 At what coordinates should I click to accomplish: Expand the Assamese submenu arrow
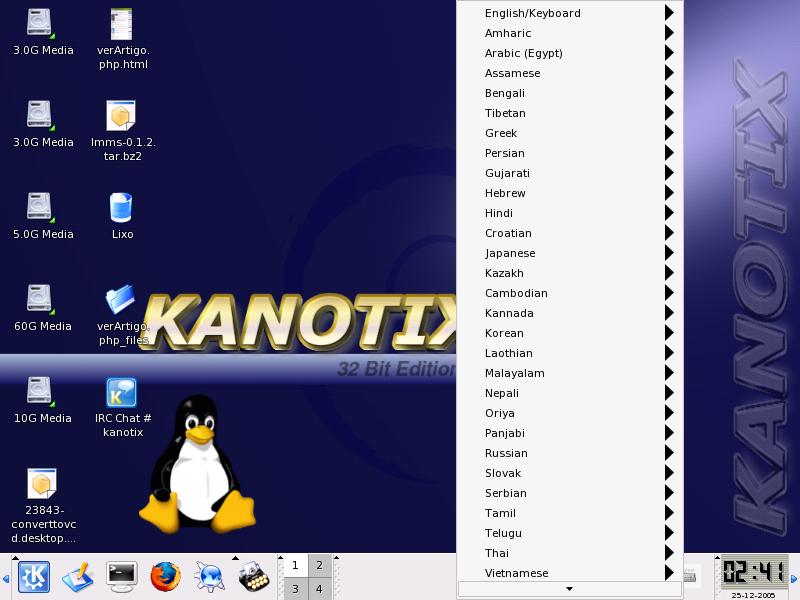669,73
